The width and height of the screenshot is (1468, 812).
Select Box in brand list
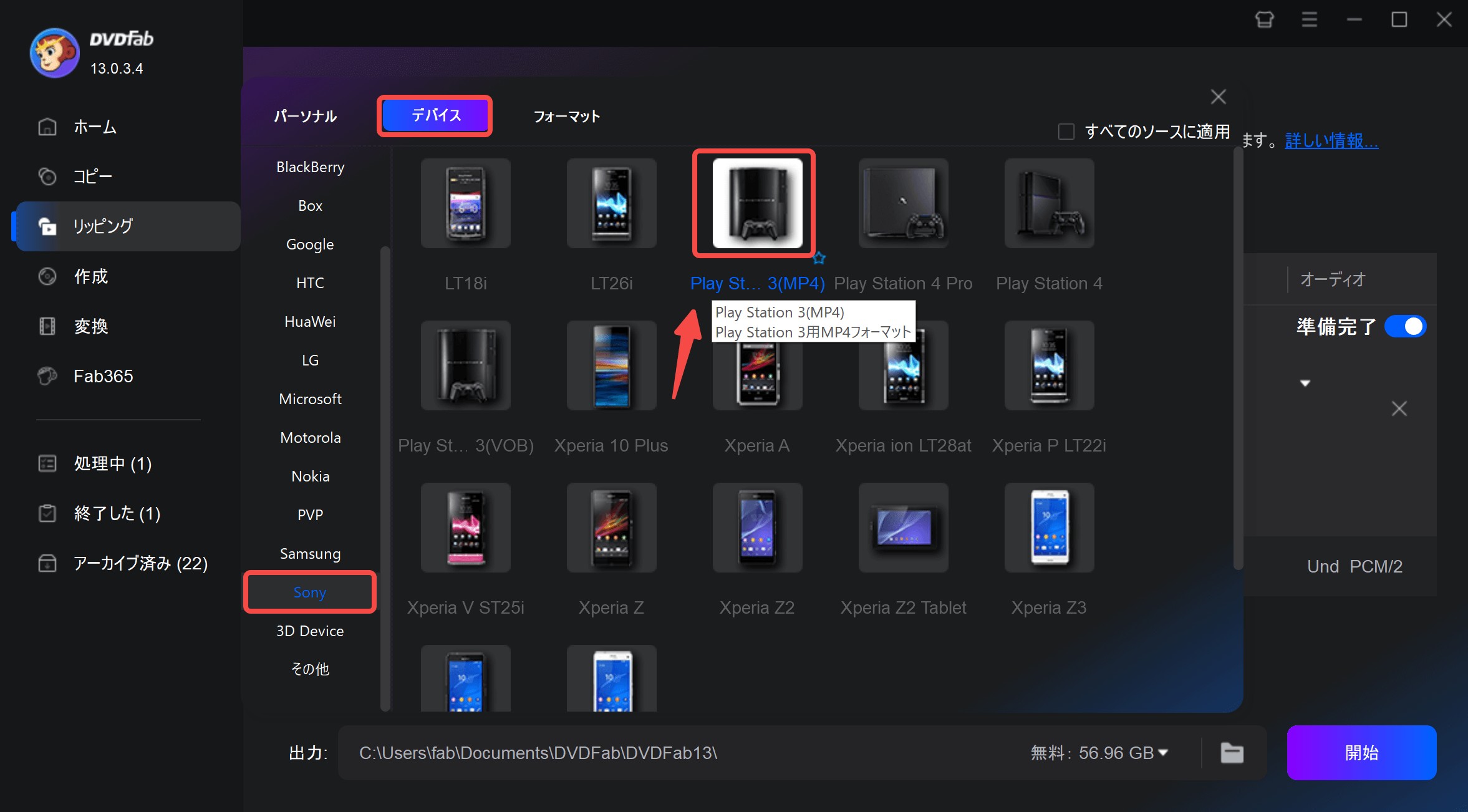pos(310,206)
